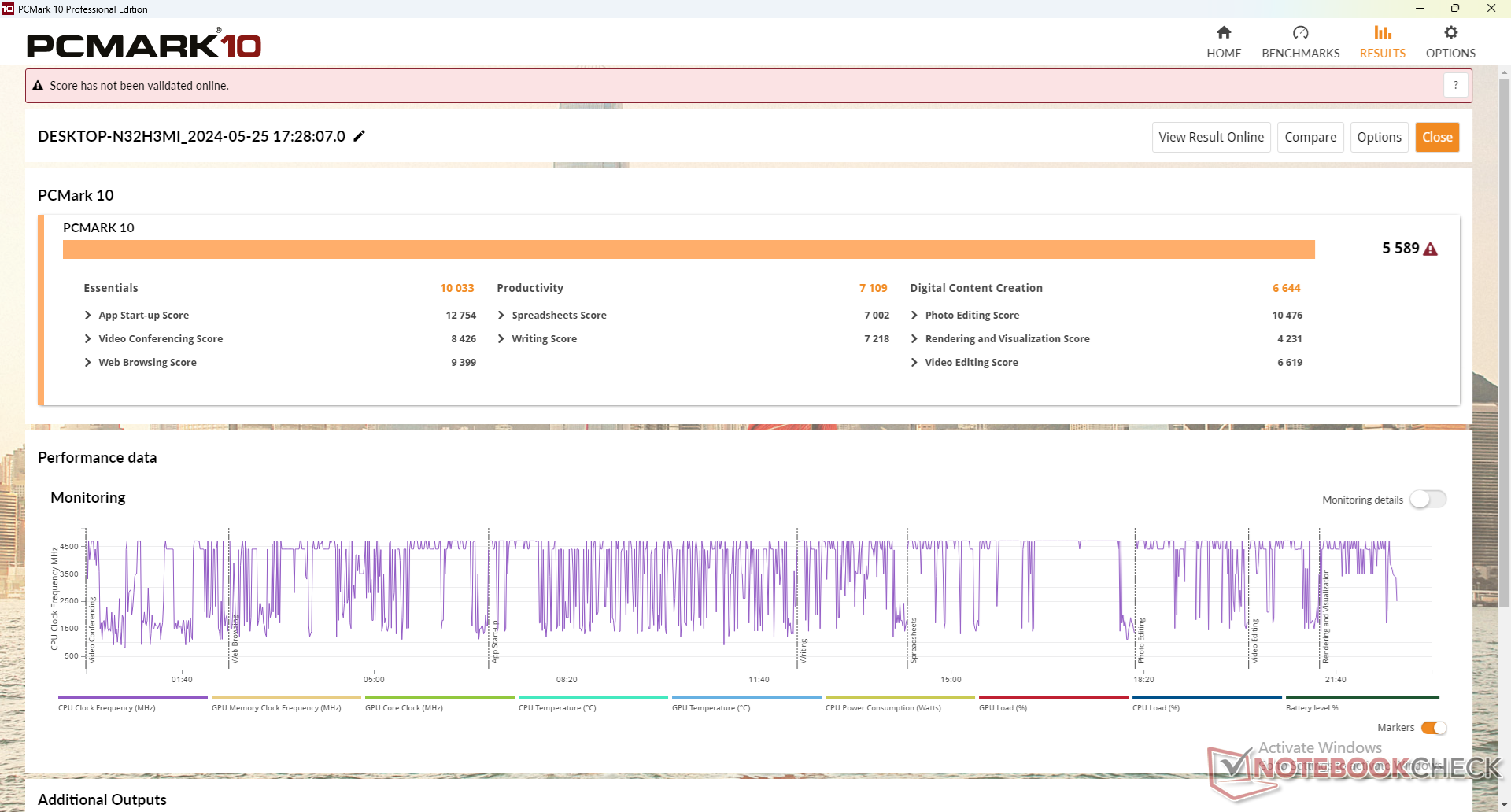Minimize the PCMark 10 window
The width and height of the screenshot is (1511, 812).
coord(1420,9)
